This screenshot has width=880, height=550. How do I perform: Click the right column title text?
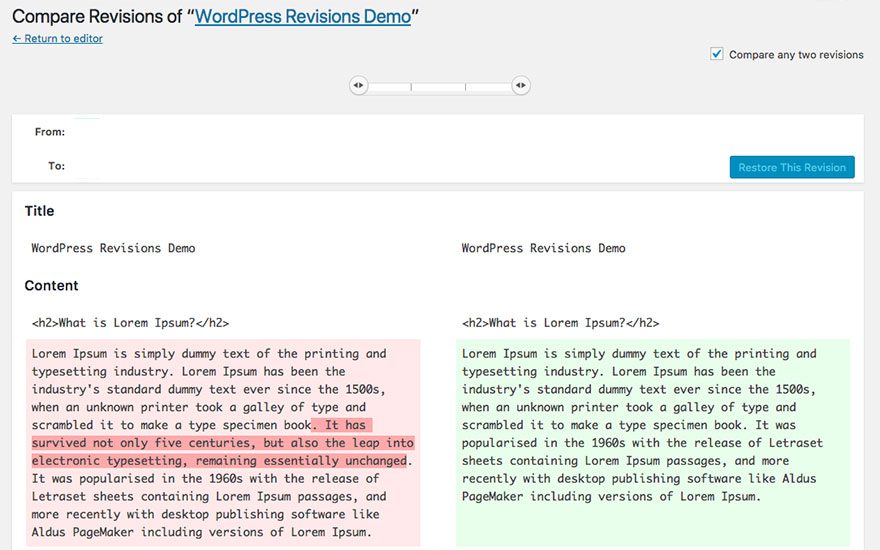pos(543,248)
